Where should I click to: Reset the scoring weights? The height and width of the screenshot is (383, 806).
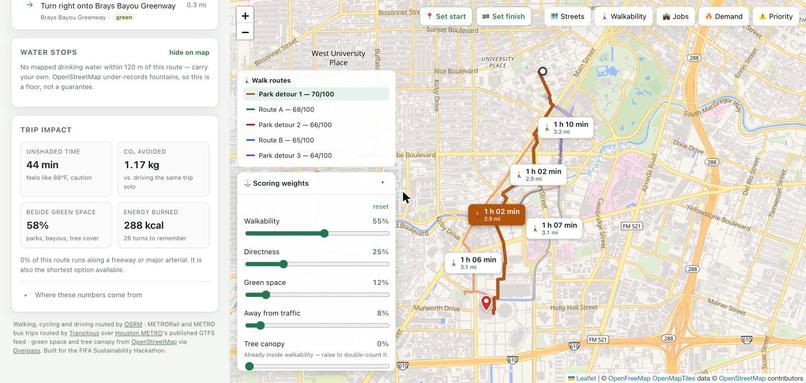point(380,207)
